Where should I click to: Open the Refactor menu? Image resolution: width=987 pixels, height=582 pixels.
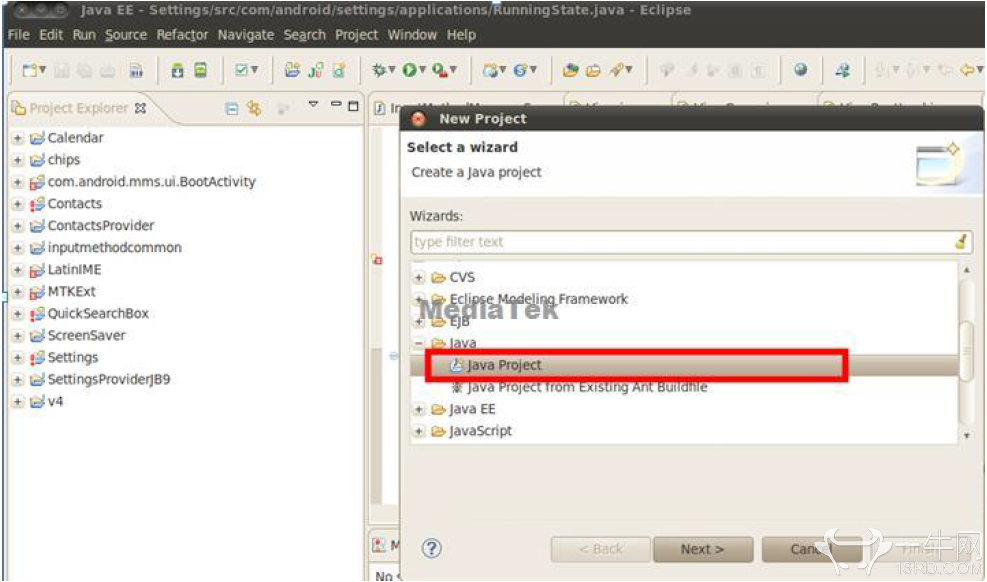[x=182, y=35]
